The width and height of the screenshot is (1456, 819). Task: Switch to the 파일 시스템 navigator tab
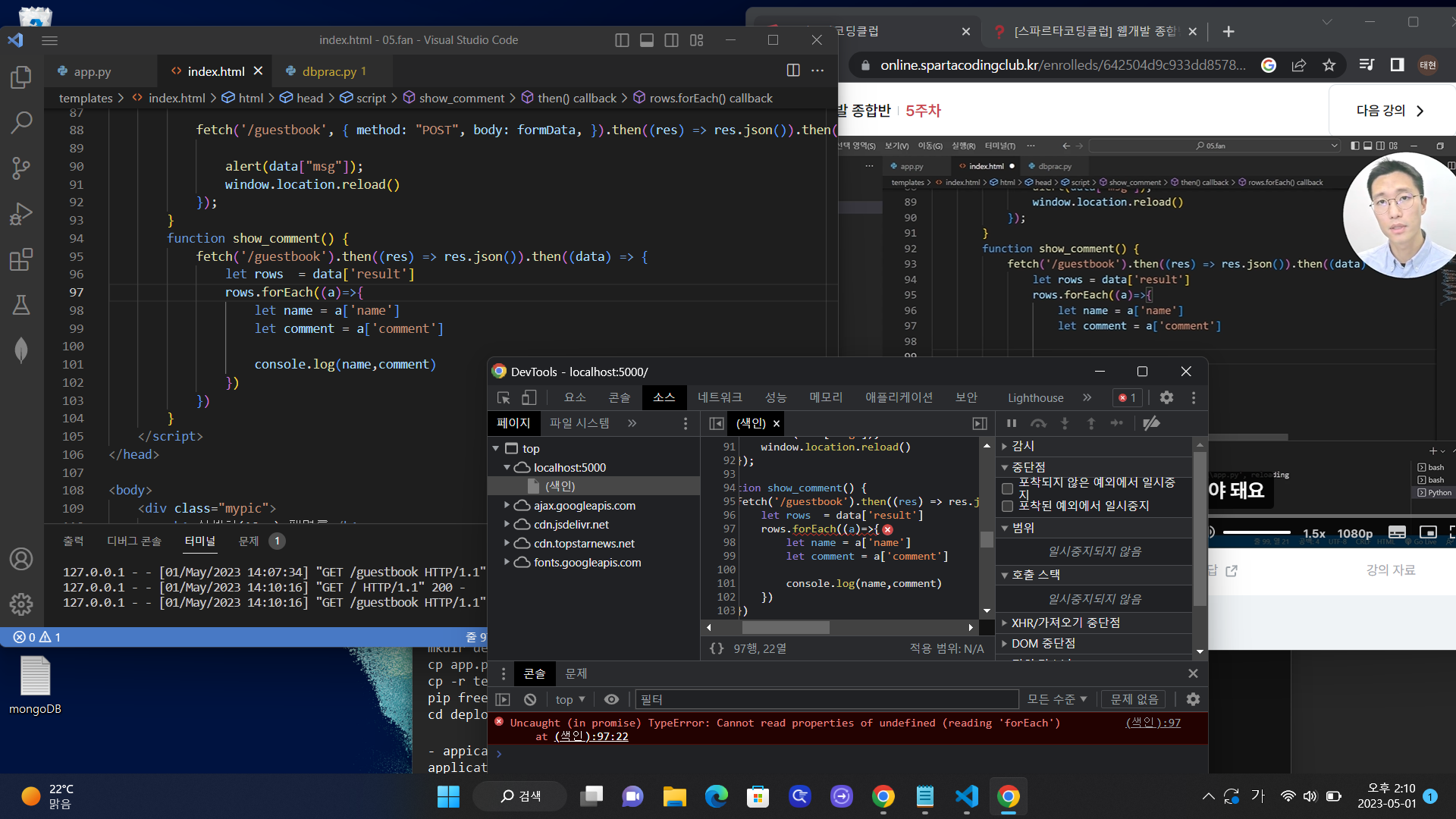(579, 423)
